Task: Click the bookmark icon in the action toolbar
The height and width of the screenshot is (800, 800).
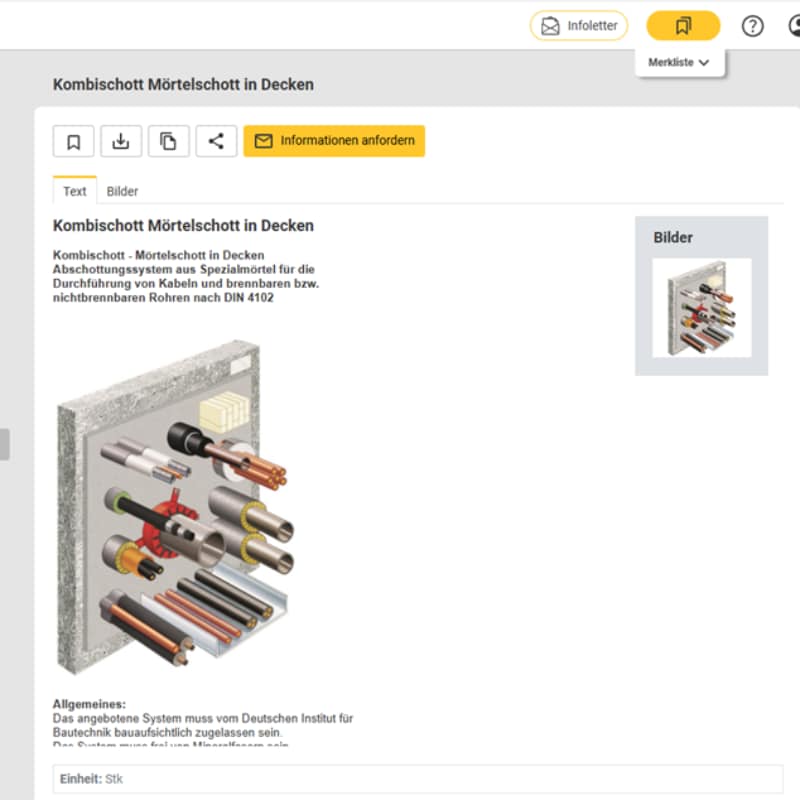Action: point(73,141)
